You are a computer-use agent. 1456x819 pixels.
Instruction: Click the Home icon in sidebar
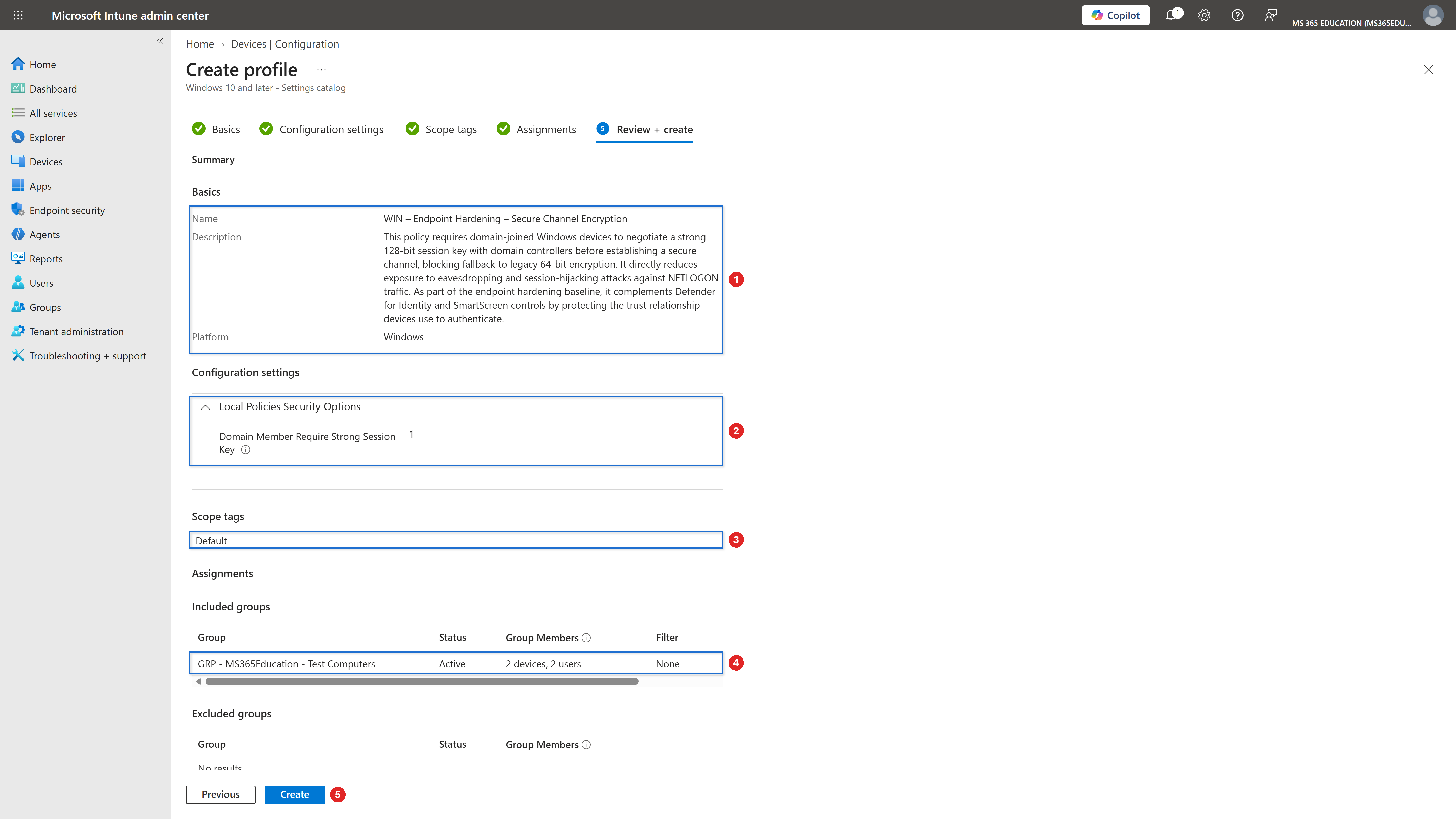tap(18, 64)
